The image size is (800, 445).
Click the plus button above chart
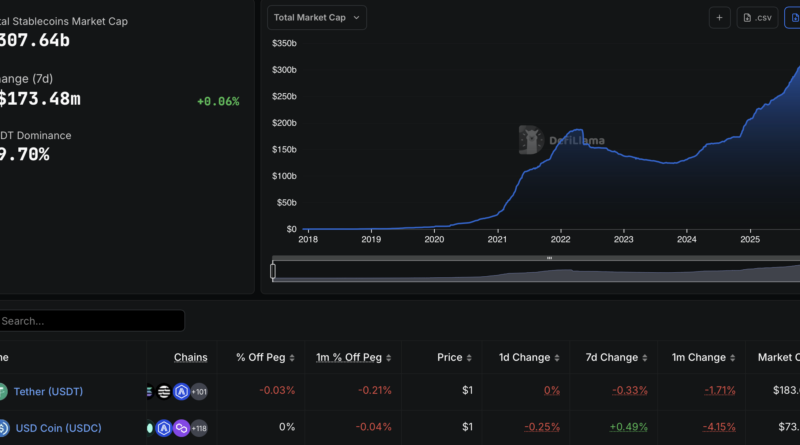click(720, 17)
